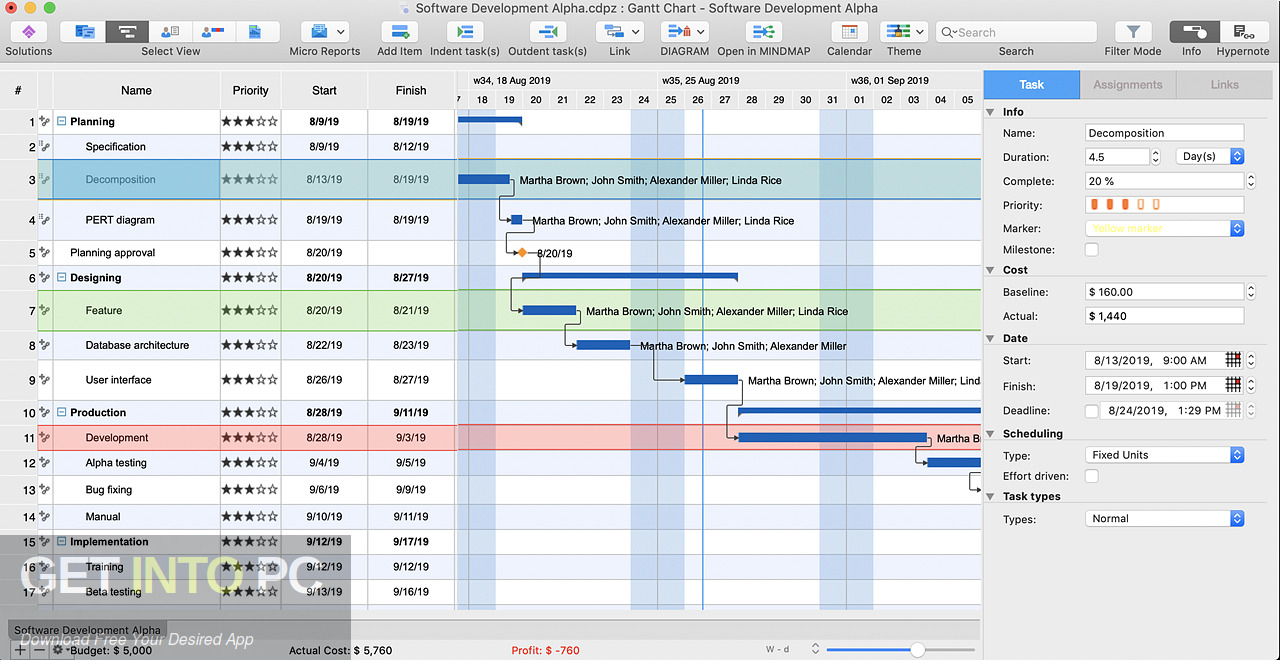Image resolution: width=1280 pixels, height=660 pixels.
Task: Click the Finish column header
Action: point(411,90)
